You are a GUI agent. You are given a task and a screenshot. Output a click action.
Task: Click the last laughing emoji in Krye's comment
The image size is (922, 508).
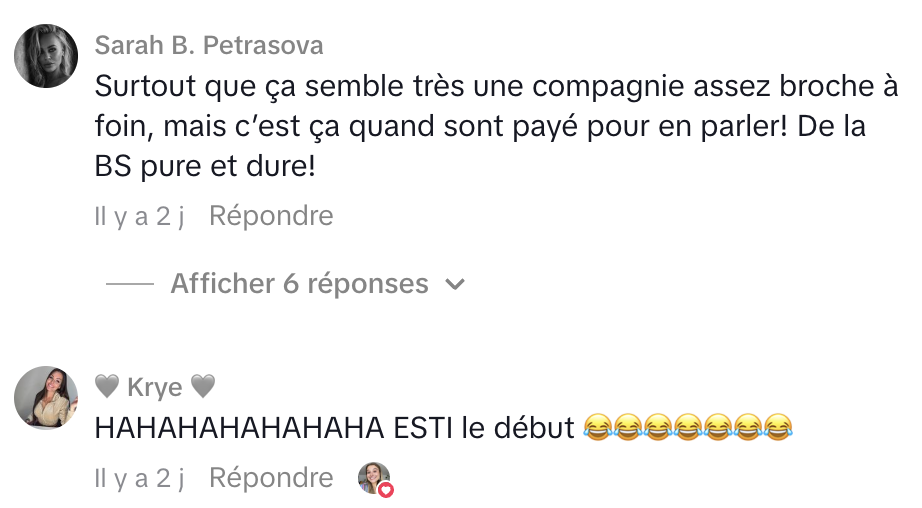pyautogui.click(x=777, y=429)
